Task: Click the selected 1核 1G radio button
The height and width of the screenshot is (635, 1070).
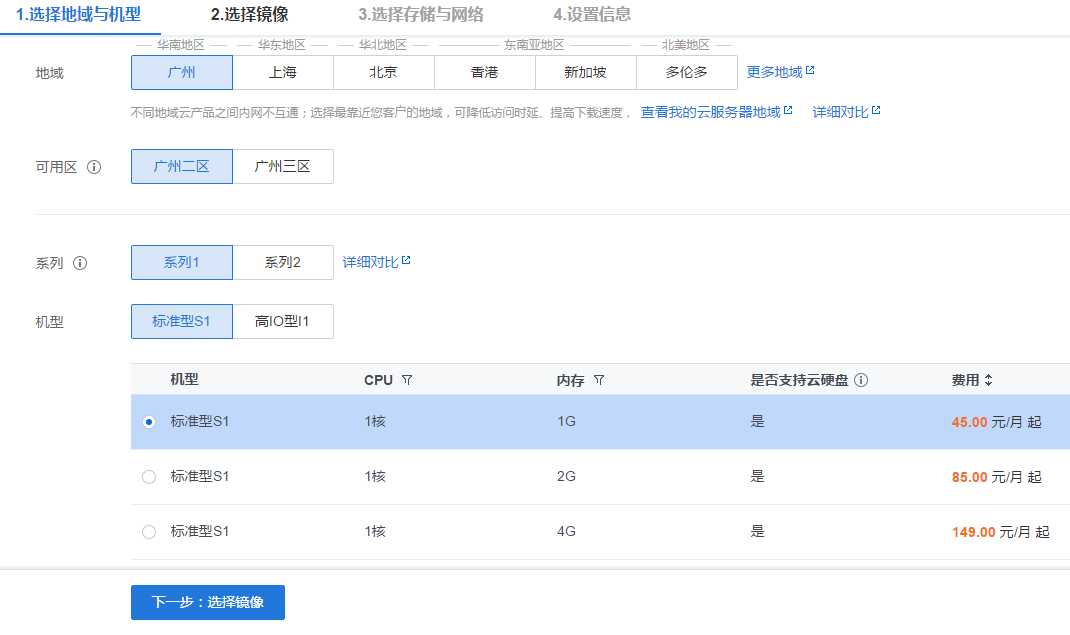Action: pyautogui.click(x=148, y=423)
